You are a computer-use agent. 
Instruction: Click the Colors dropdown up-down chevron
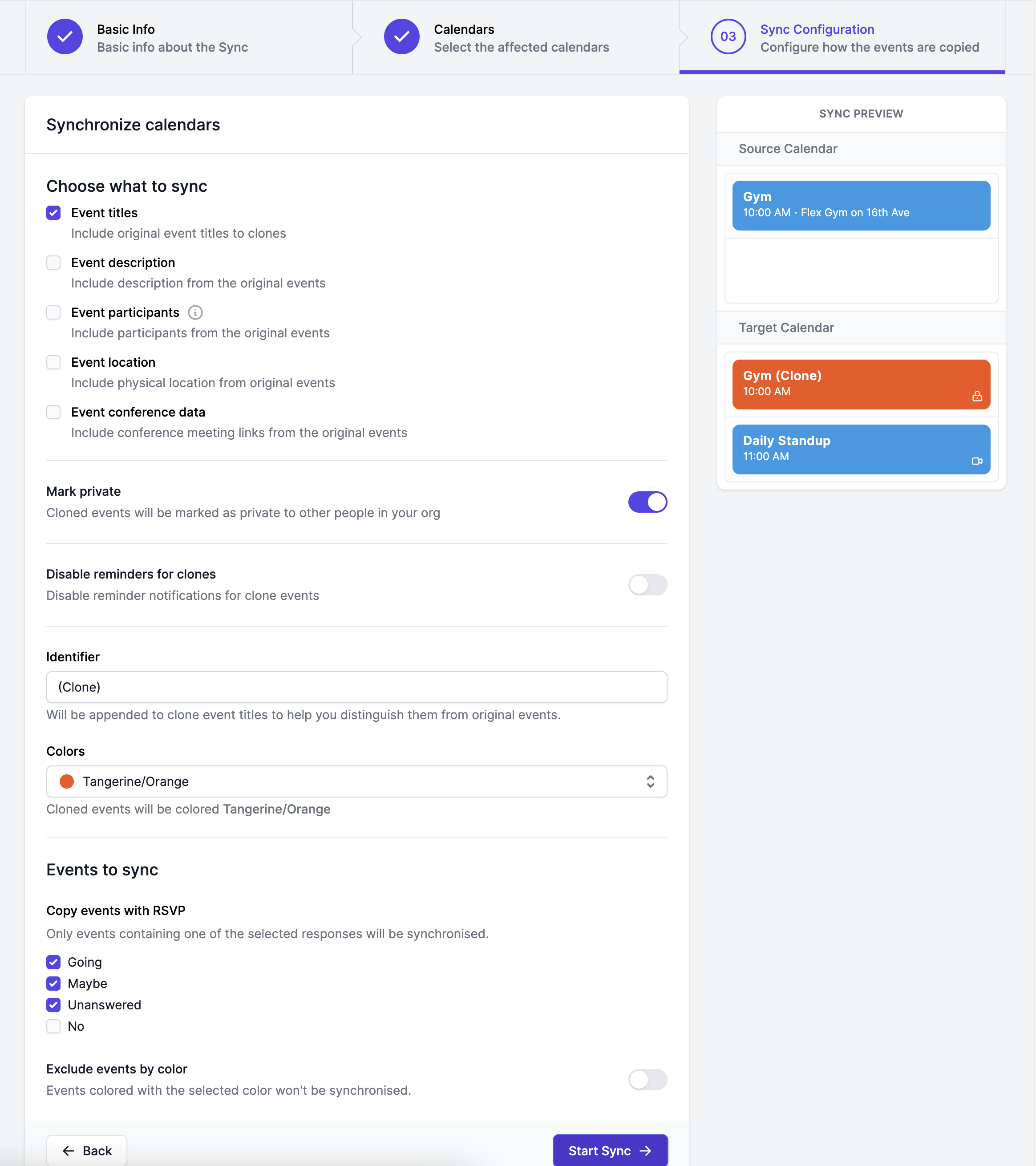[x=650, y=781]
